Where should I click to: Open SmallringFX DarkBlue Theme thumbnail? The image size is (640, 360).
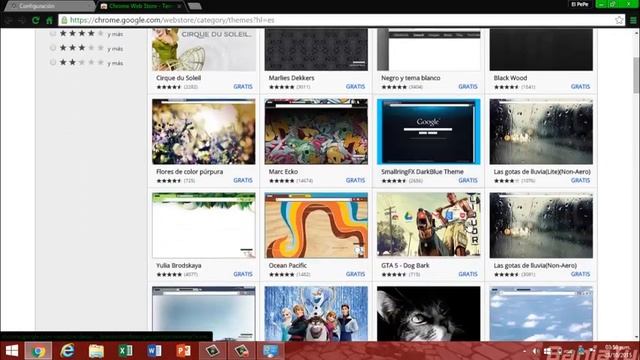pos(429,131)
